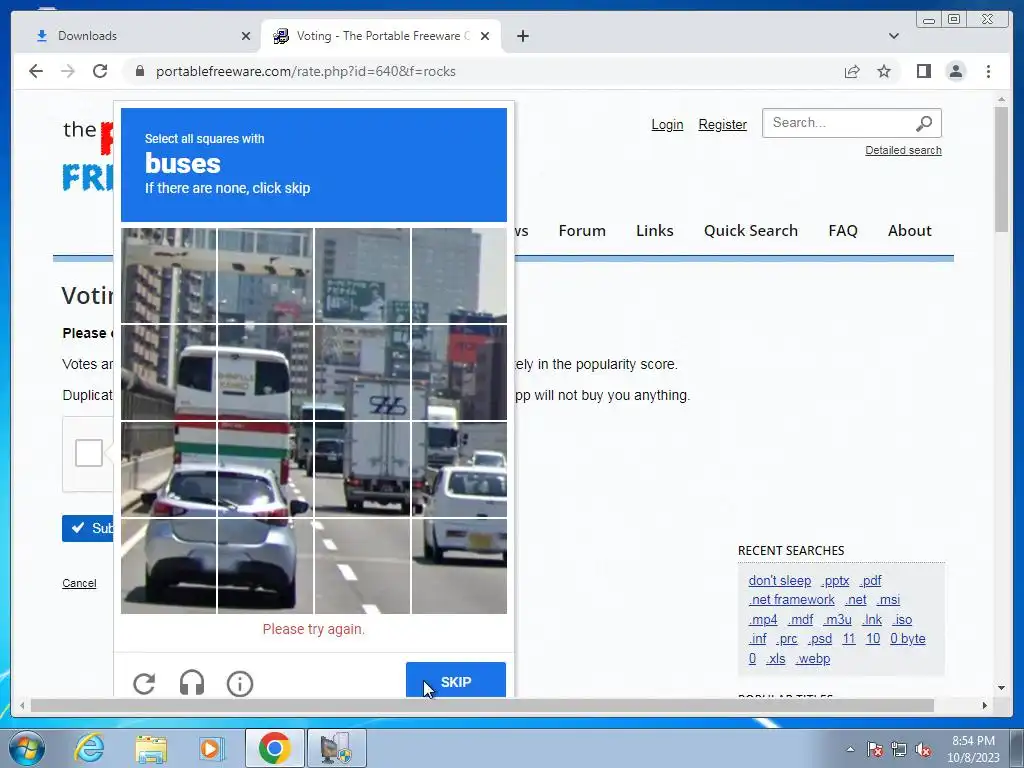Click the ".net framework" recent search
The height and width of the screenshot is (768, 1024).
coord(792,600)
